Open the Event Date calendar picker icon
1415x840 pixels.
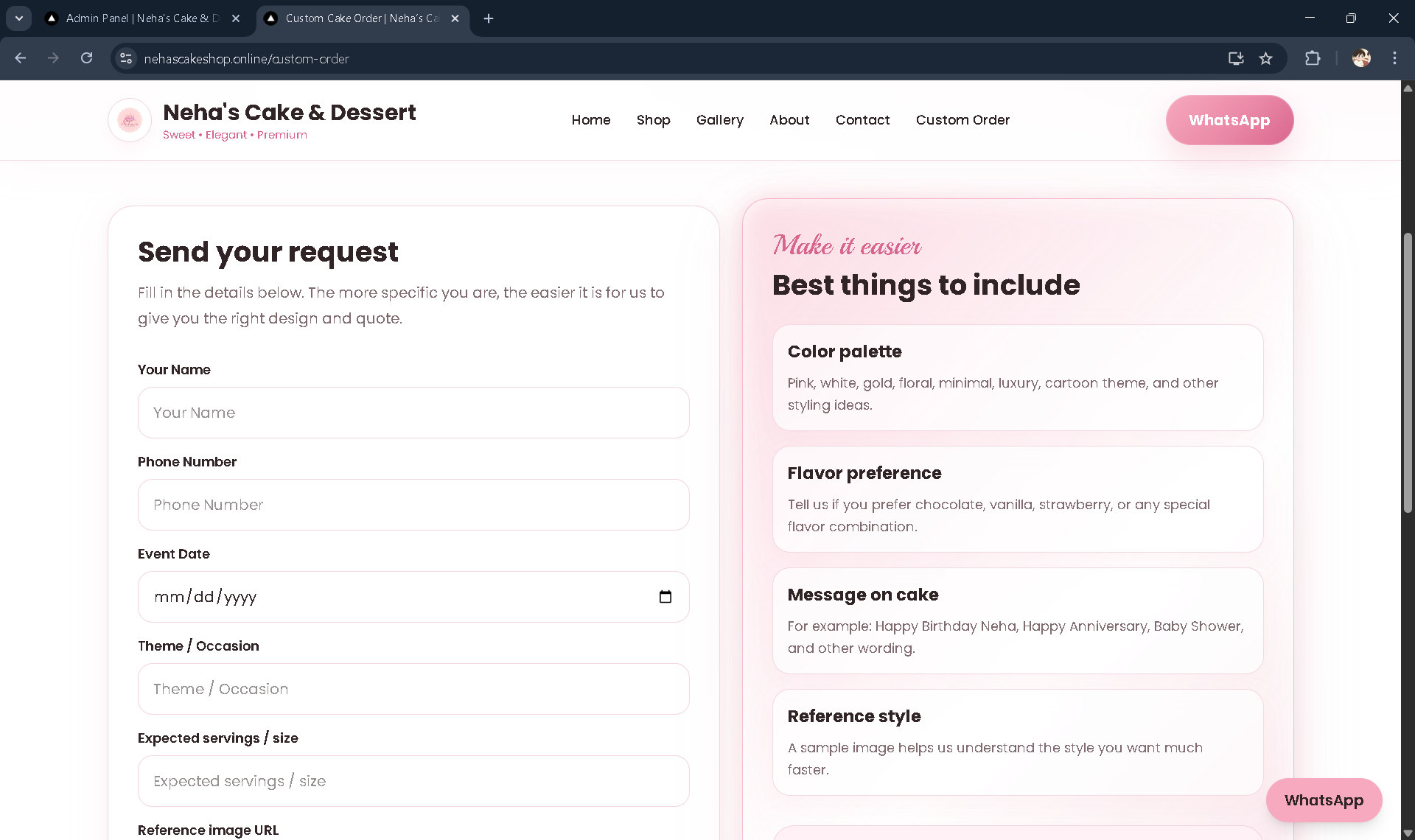[x=665, y=597]
